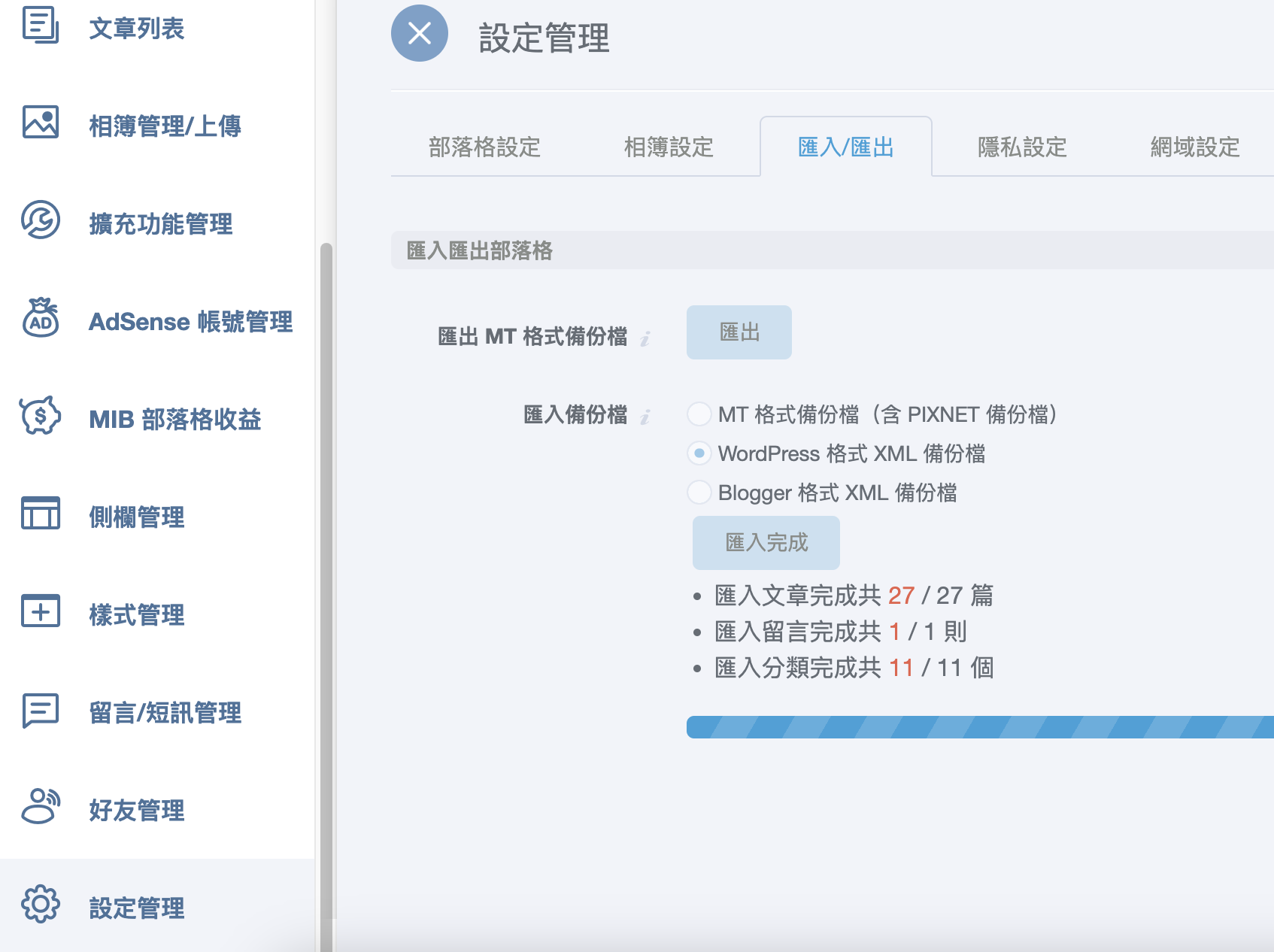Open the photo album management icon
This screenshot has width=1274, height=952.
(41, 122)
